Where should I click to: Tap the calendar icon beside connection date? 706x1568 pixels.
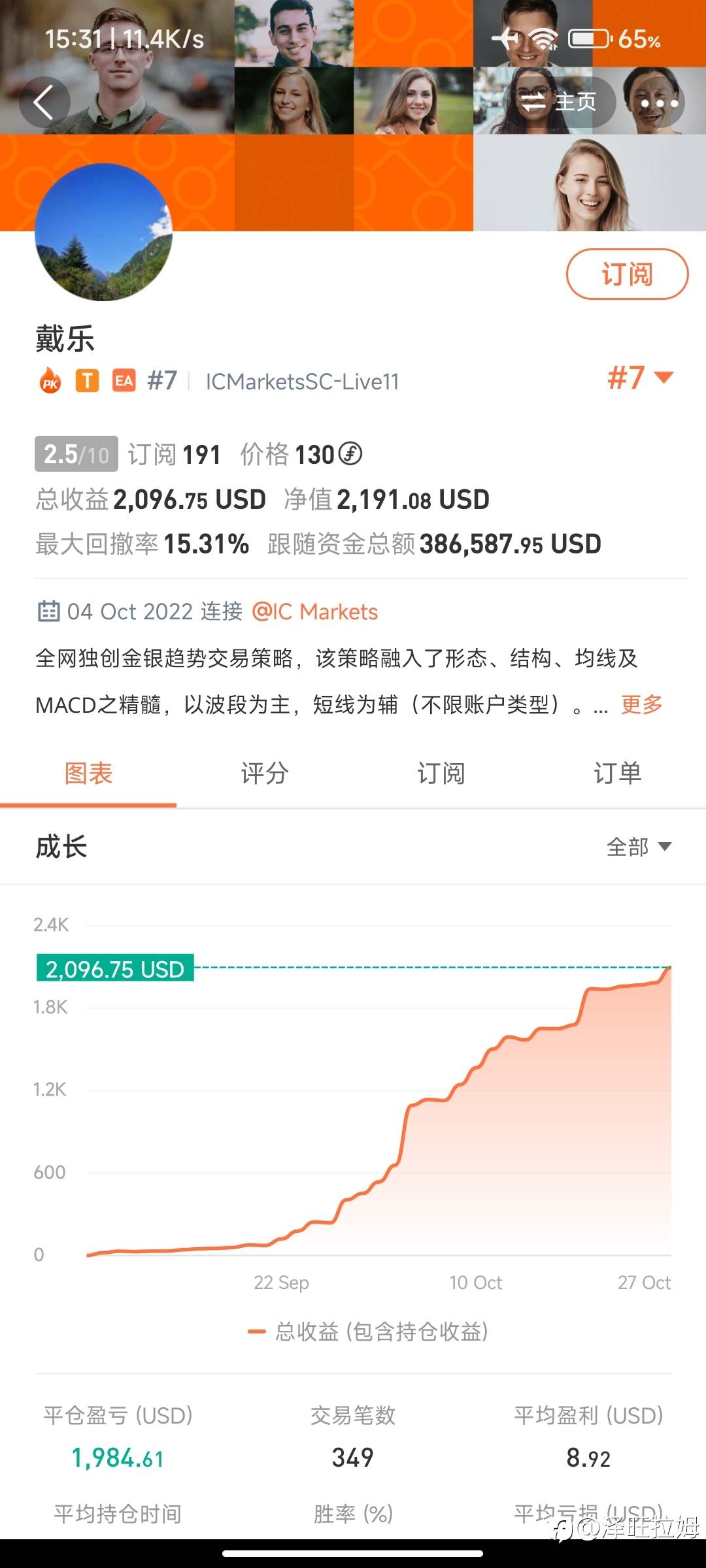point(48,612)
